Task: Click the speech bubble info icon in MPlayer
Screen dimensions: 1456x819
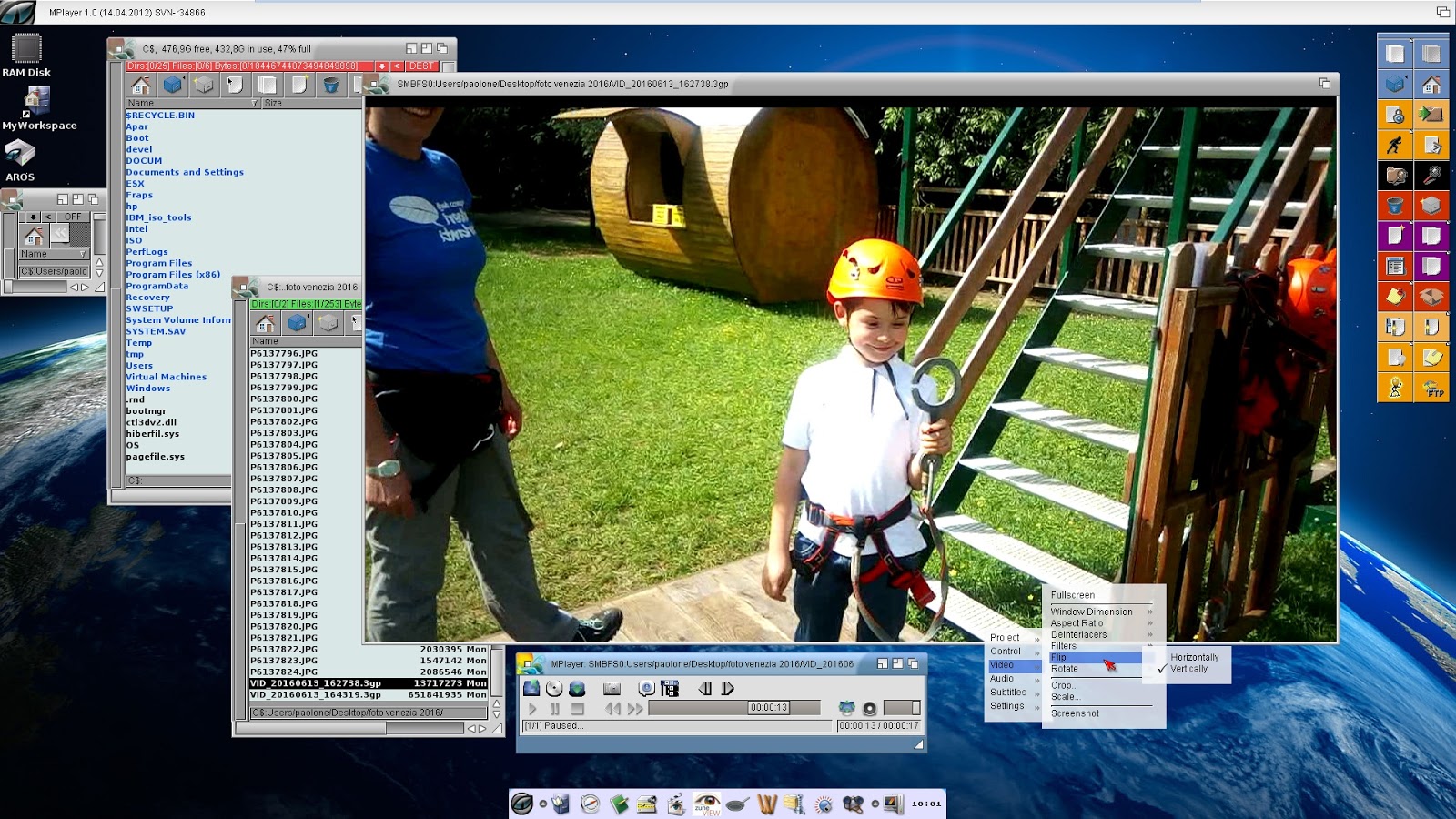Action: pyautogui.click(x=647, y=689)
